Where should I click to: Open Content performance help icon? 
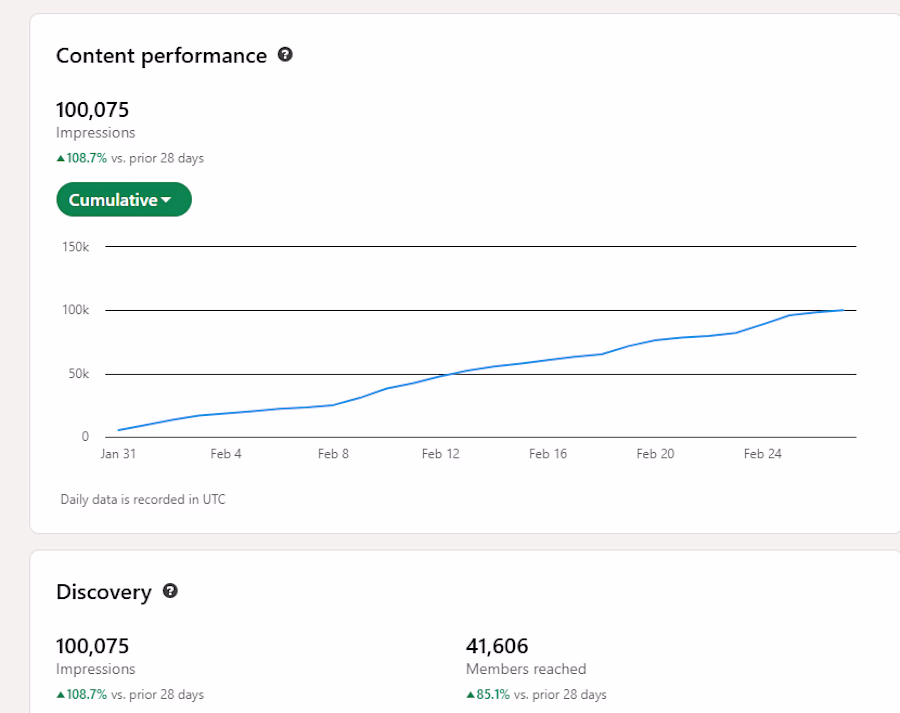point(285,55)
